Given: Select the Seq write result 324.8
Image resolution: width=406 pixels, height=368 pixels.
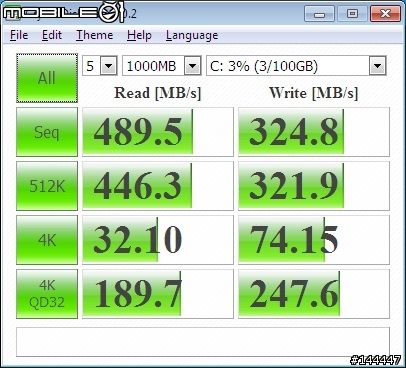Looking at the screenshot, I should pos(314,132).
